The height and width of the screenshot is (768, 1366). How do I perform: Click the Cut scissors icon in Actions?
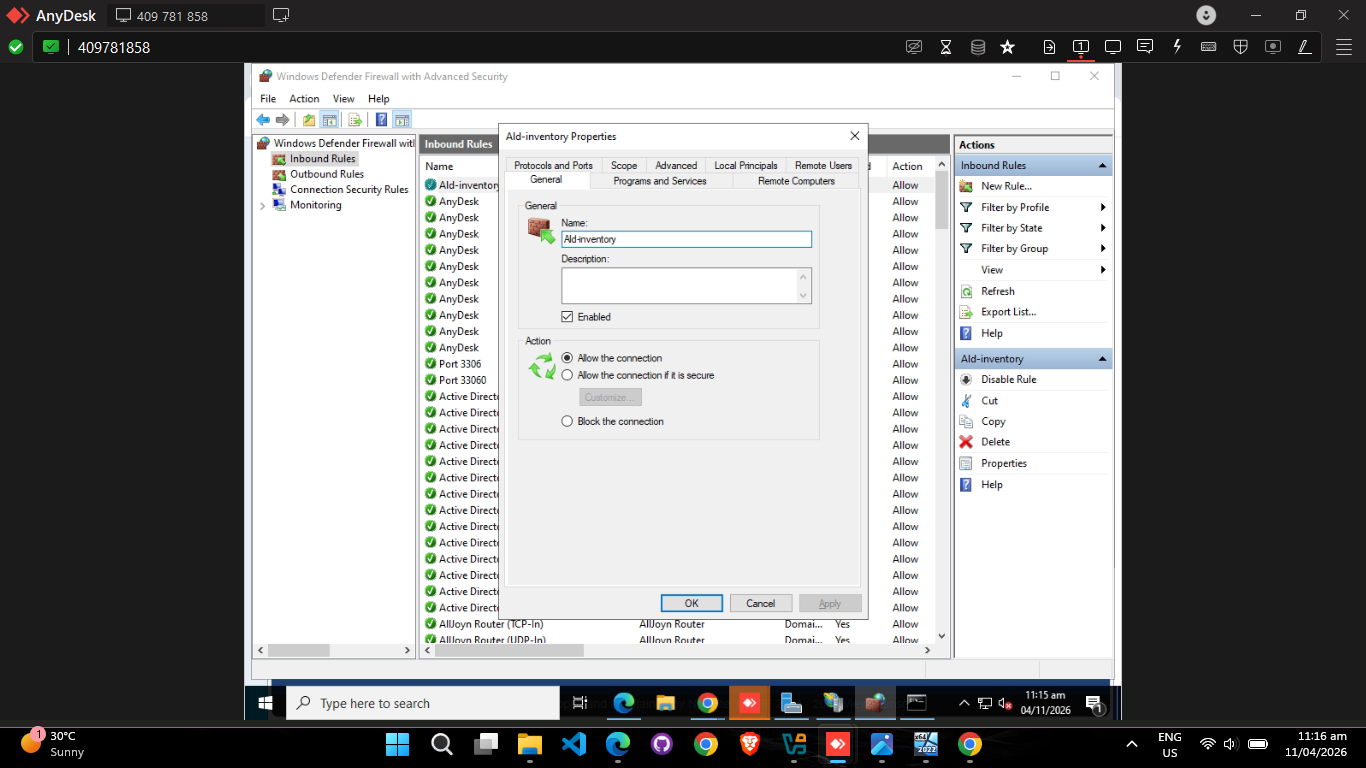[x=966, y=400]
